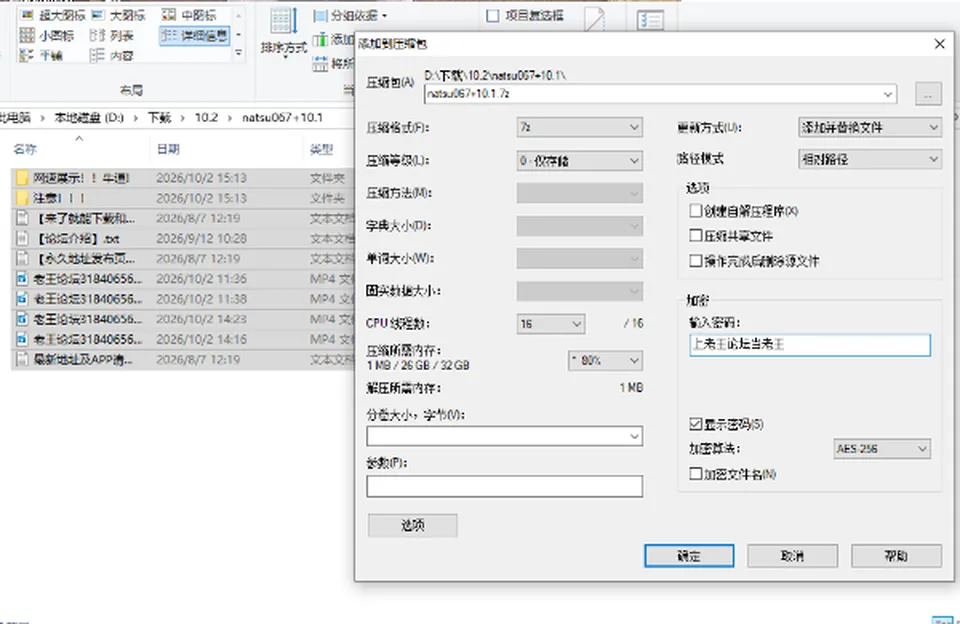Viewport: 960px width, 624px height.
Task: Open the 压缩格式 dropdown showing 7z
Action: 579,127
